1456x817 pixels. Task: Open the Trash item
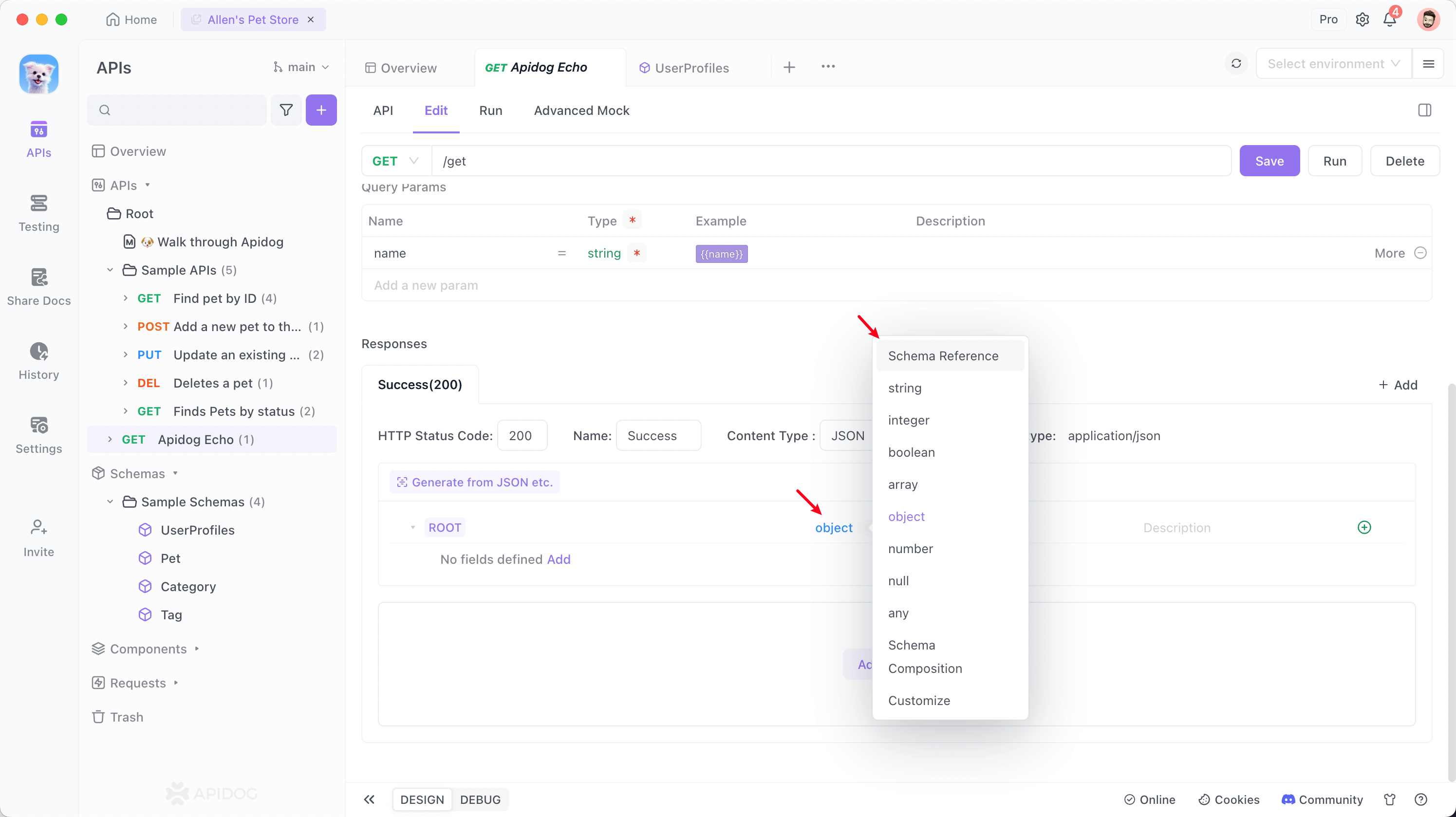117,716
